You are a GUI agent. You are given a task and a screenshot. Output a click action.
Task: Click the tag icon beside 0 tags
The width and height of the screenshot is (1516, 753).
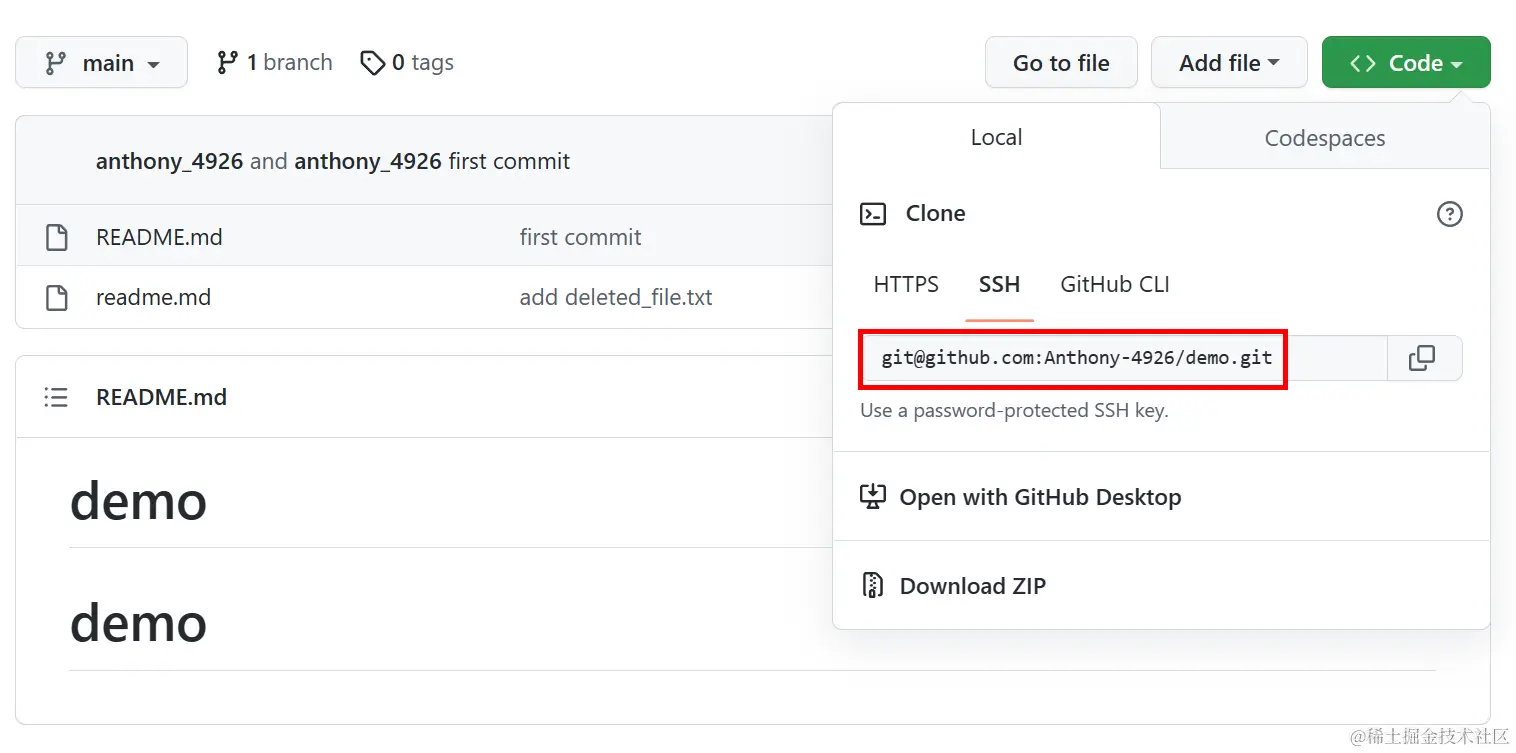tap(373, 63)
